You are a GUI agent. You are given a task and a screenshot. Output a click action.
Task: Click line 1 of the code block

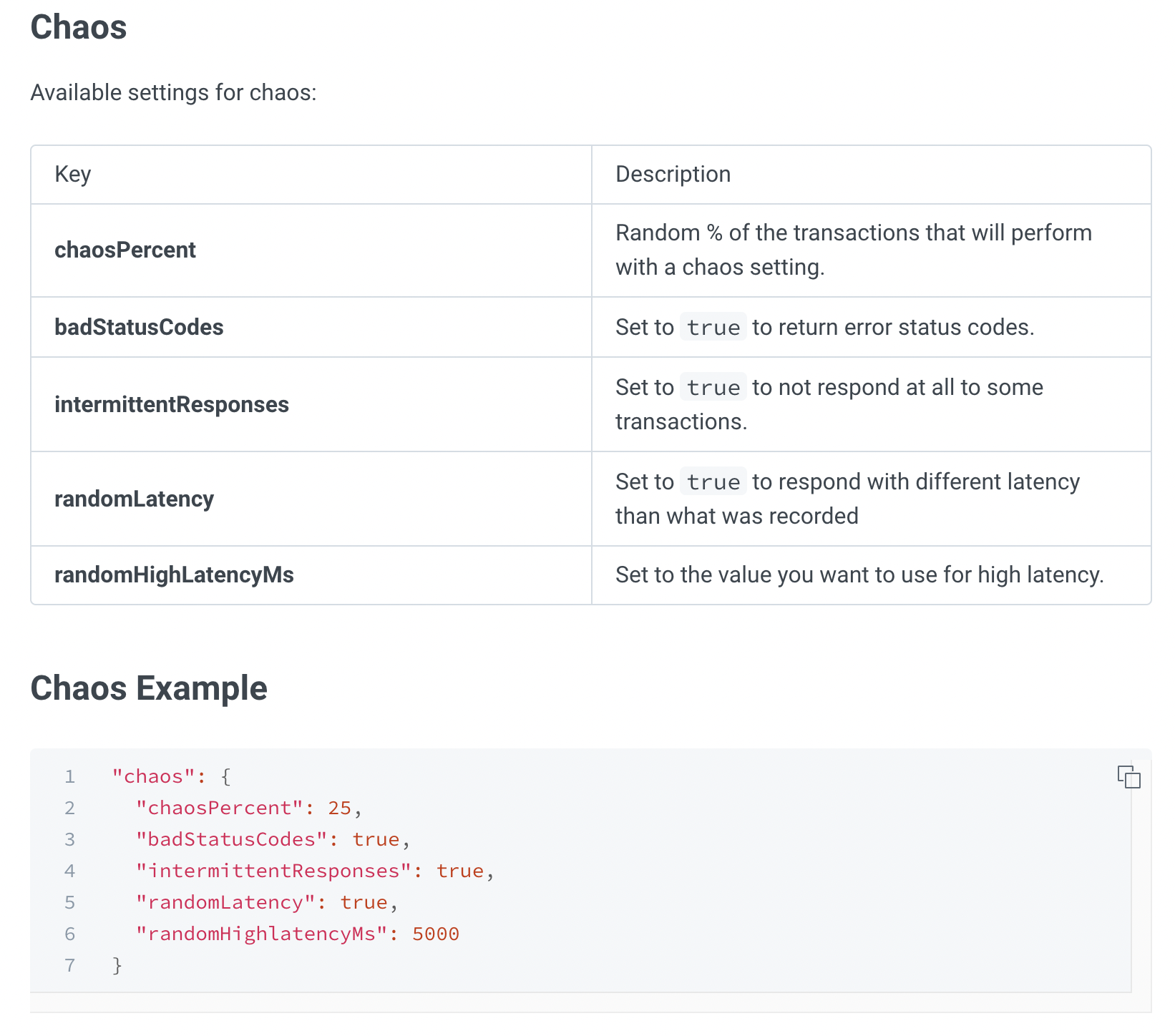pyautogui.click(x=170, y=776)
